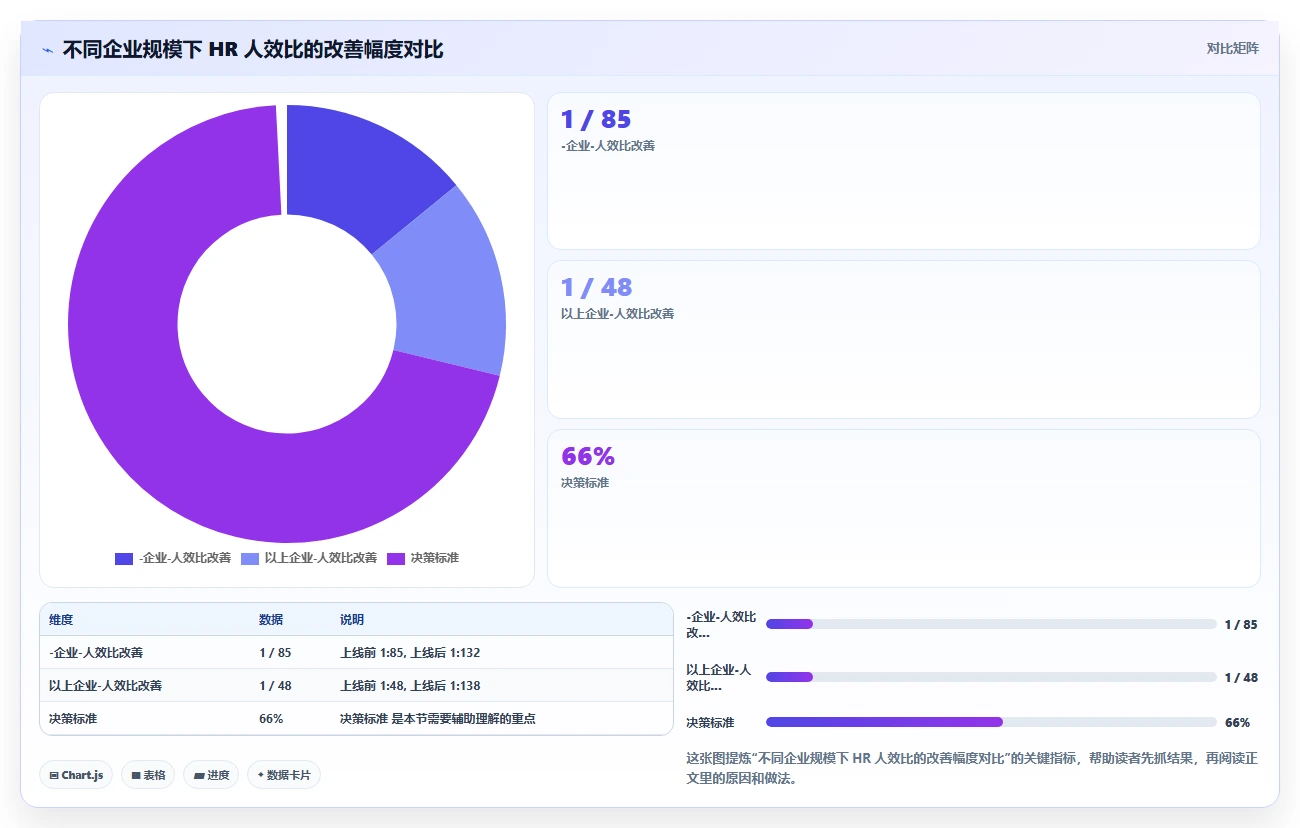Screen dimensions: 1300x828
Task: Click the 1 / 48 data card
Action: point(903,339)
